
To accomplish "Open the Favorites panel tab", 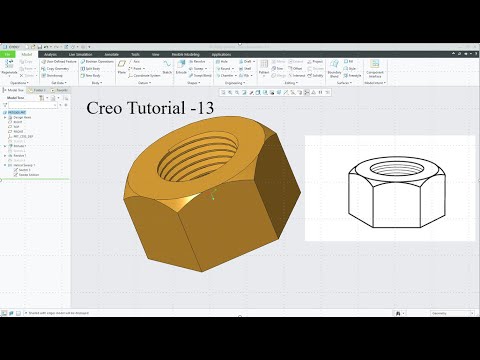I will click(x=59, y=90).
